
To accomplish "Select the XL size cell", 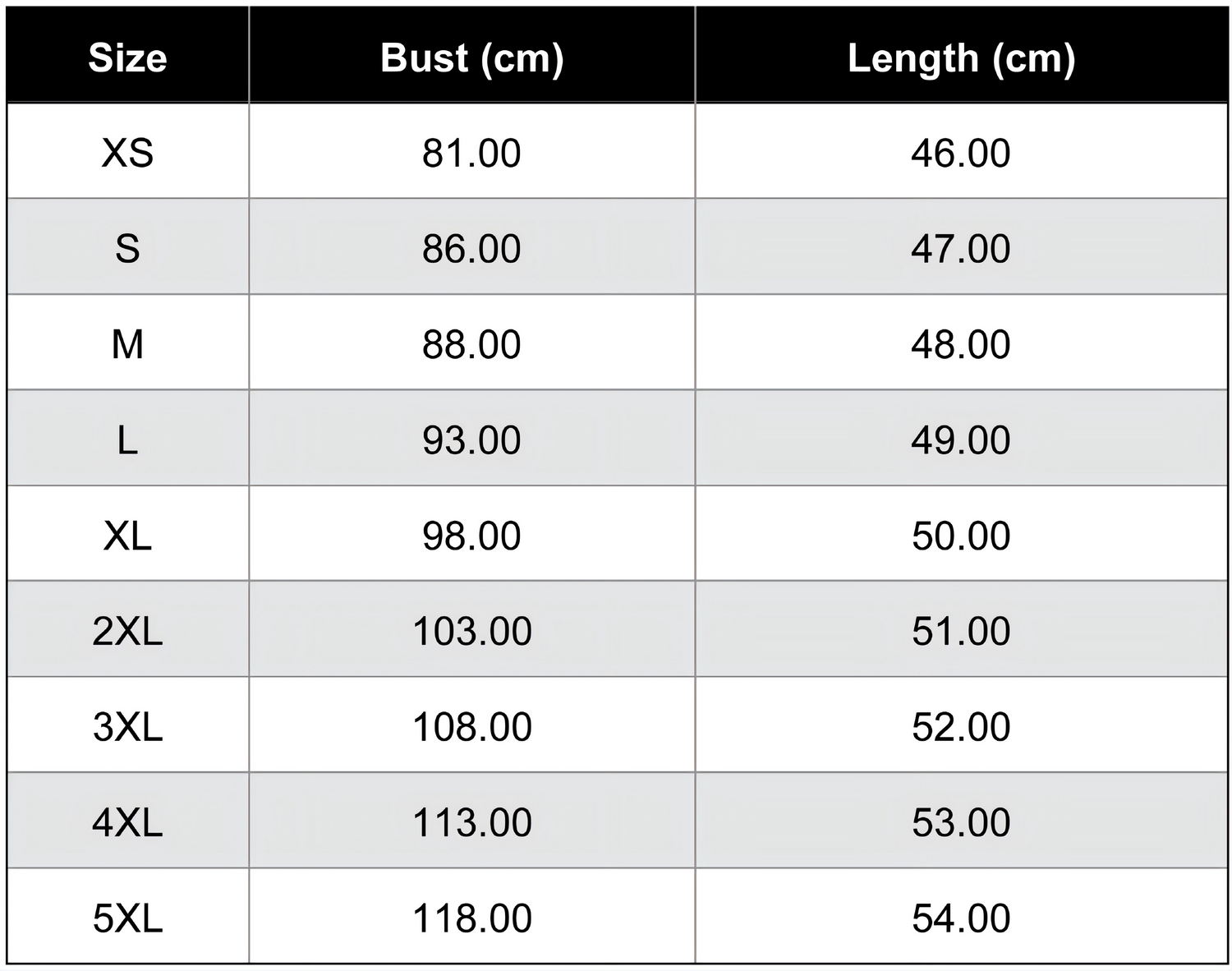I will tap(127, 536).
